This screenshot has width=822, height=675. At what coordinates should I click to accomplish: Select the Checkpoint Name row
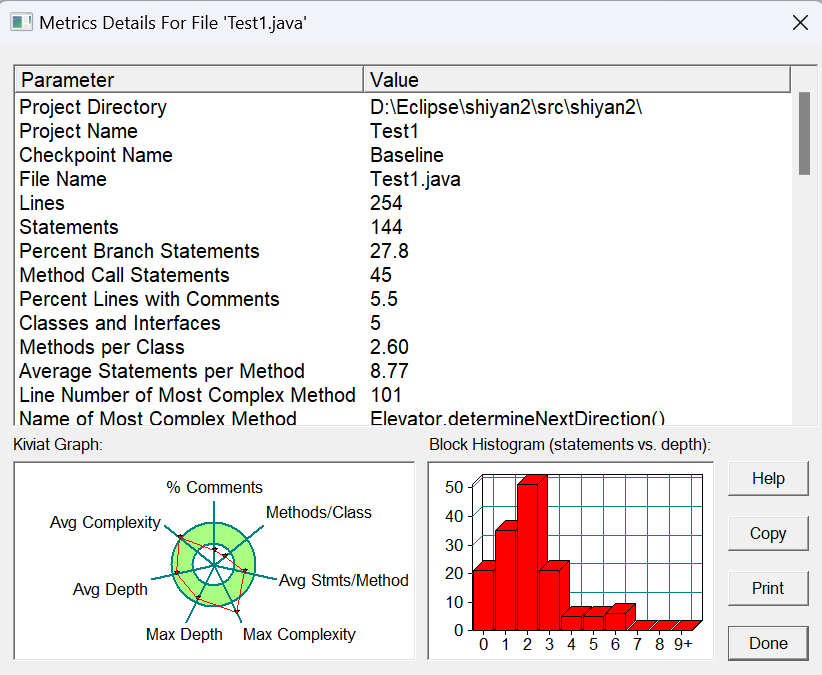click(403, 155)
